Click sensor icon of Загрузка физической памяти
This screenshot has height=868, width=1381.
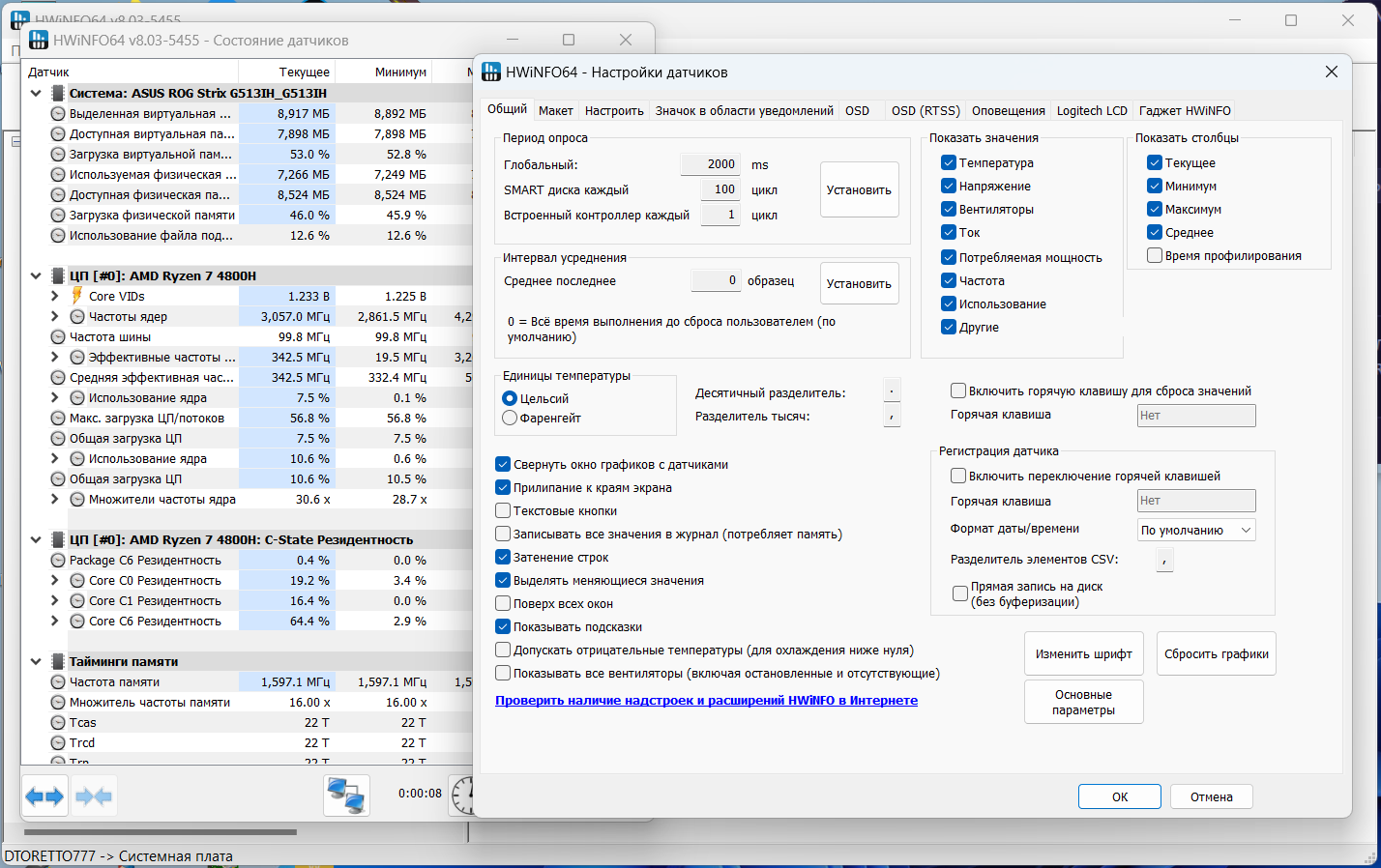(58, 216)
